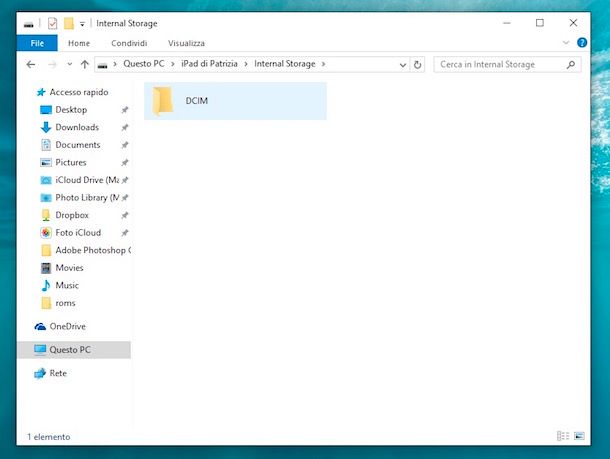Screen dimensions: 610x459
Task: Click 'iPad di Patrizia' in the breadcrumb path
Action: tap(211, 64)
